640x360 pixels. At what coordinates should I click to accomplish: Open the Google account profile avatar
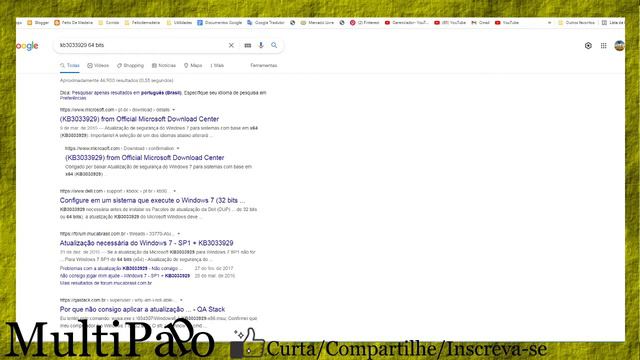[x=619, y=46]
